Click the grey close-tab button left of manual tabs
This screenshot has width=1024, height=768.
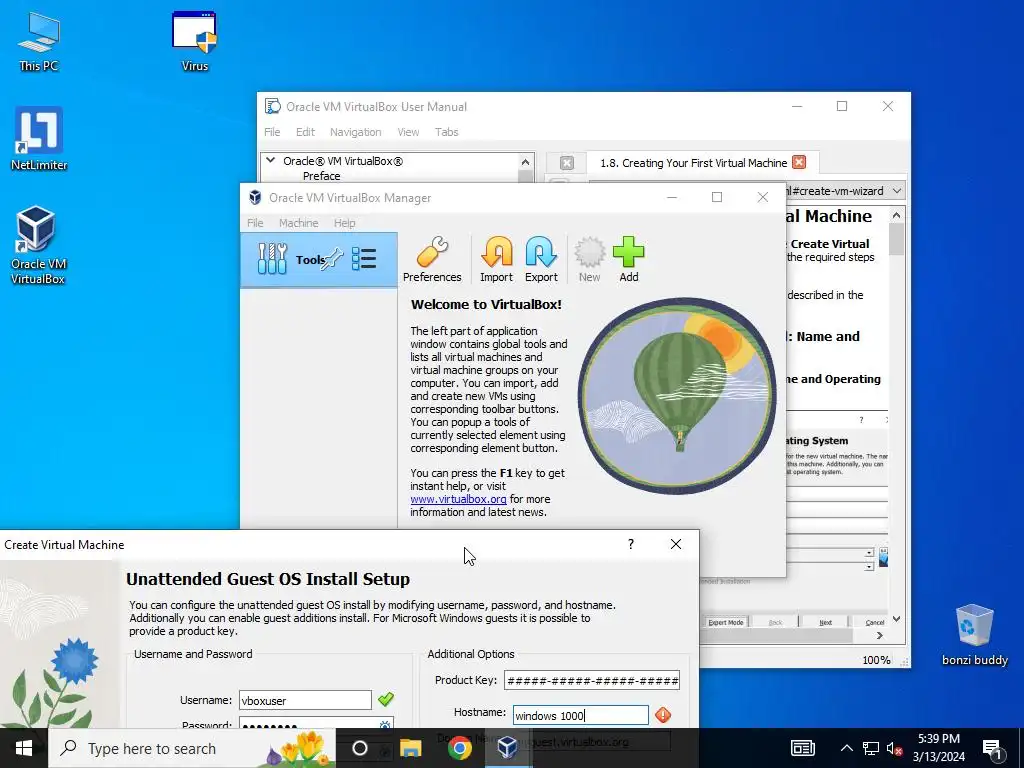[x=567, y=163]
